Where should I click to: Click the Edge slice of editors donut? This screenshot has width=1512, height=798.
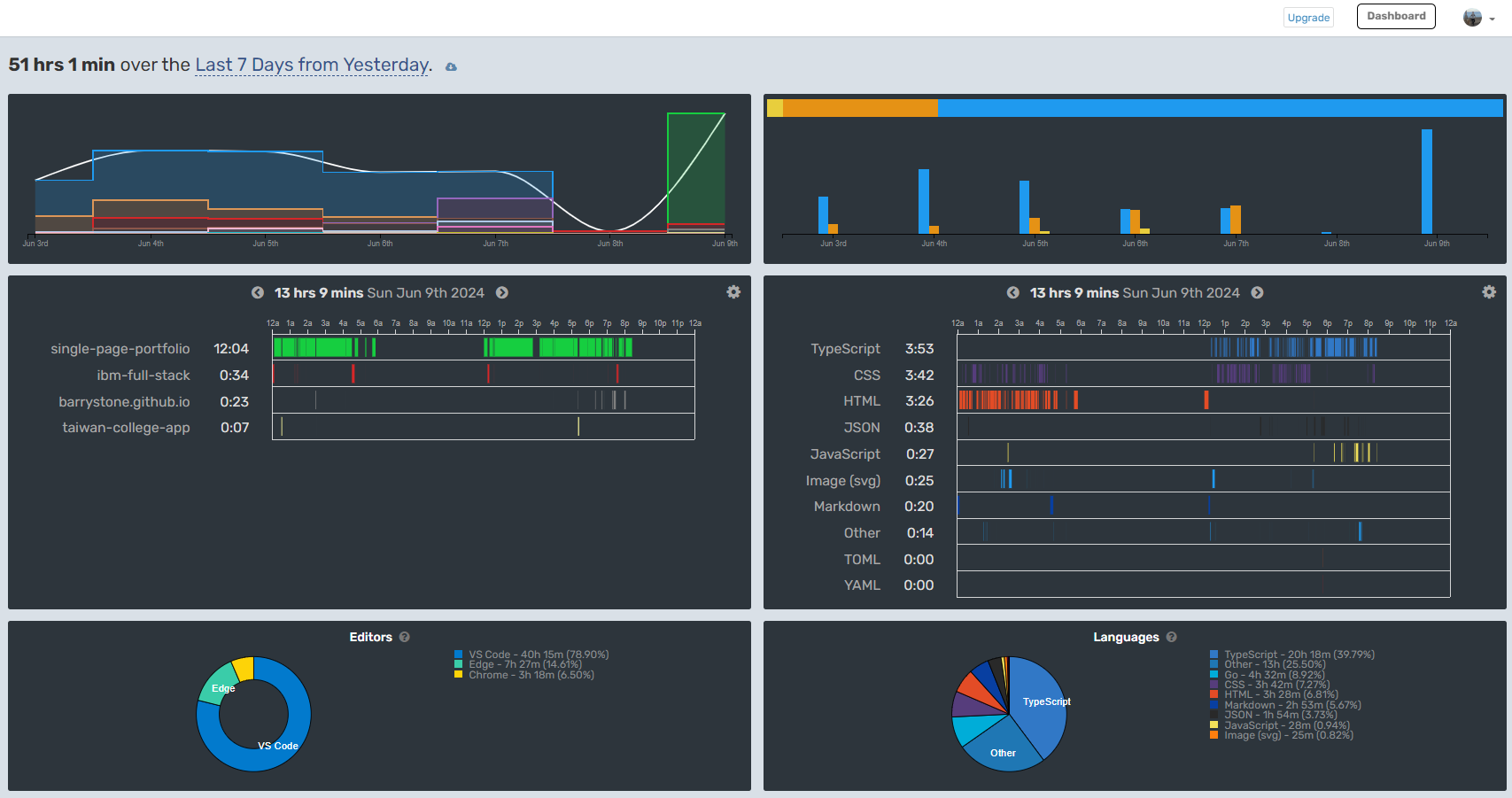click(216, 686)
